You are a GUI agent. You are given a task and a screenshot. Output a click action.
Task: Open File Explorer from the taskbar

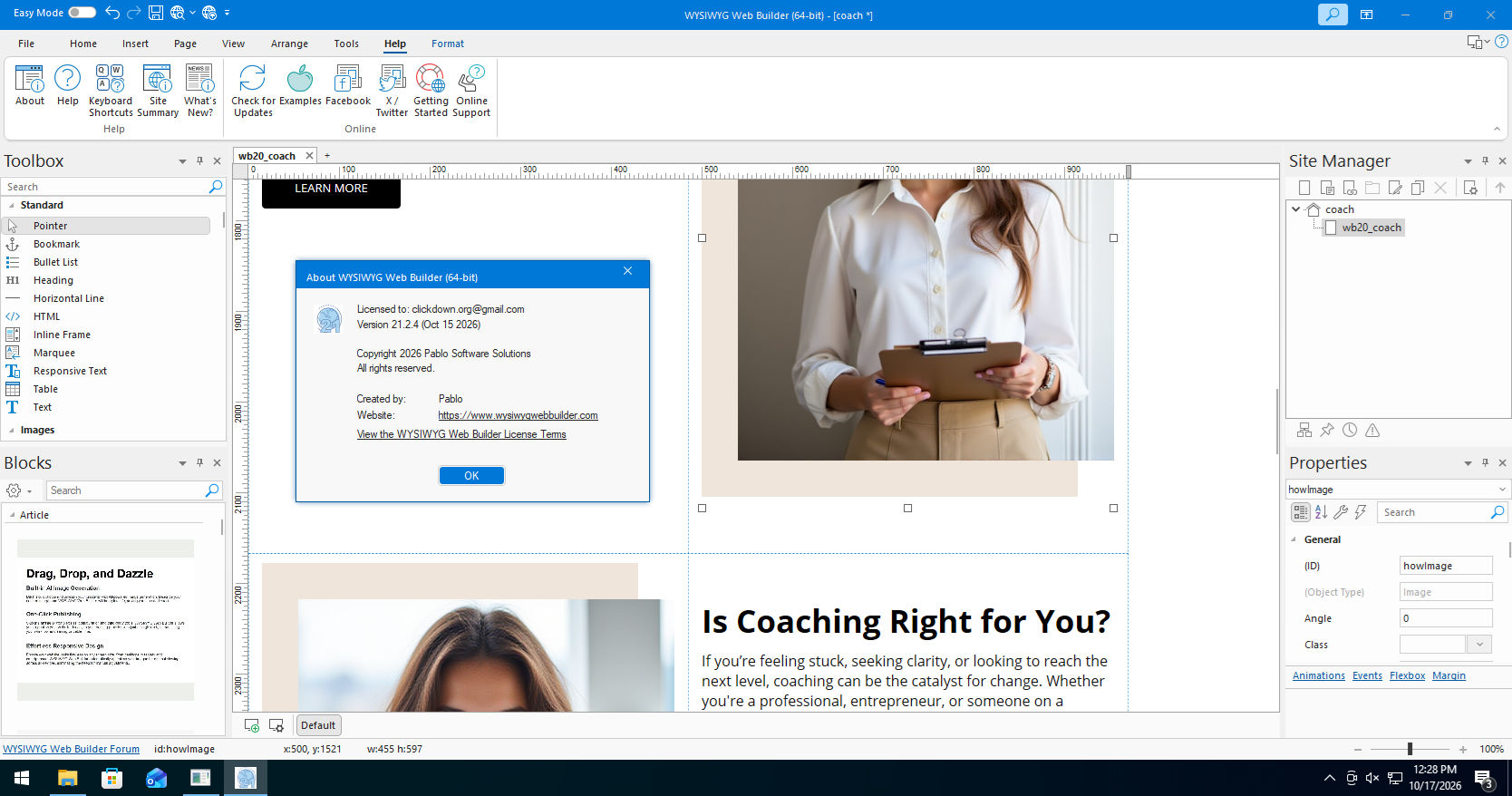tap(67, 778)
